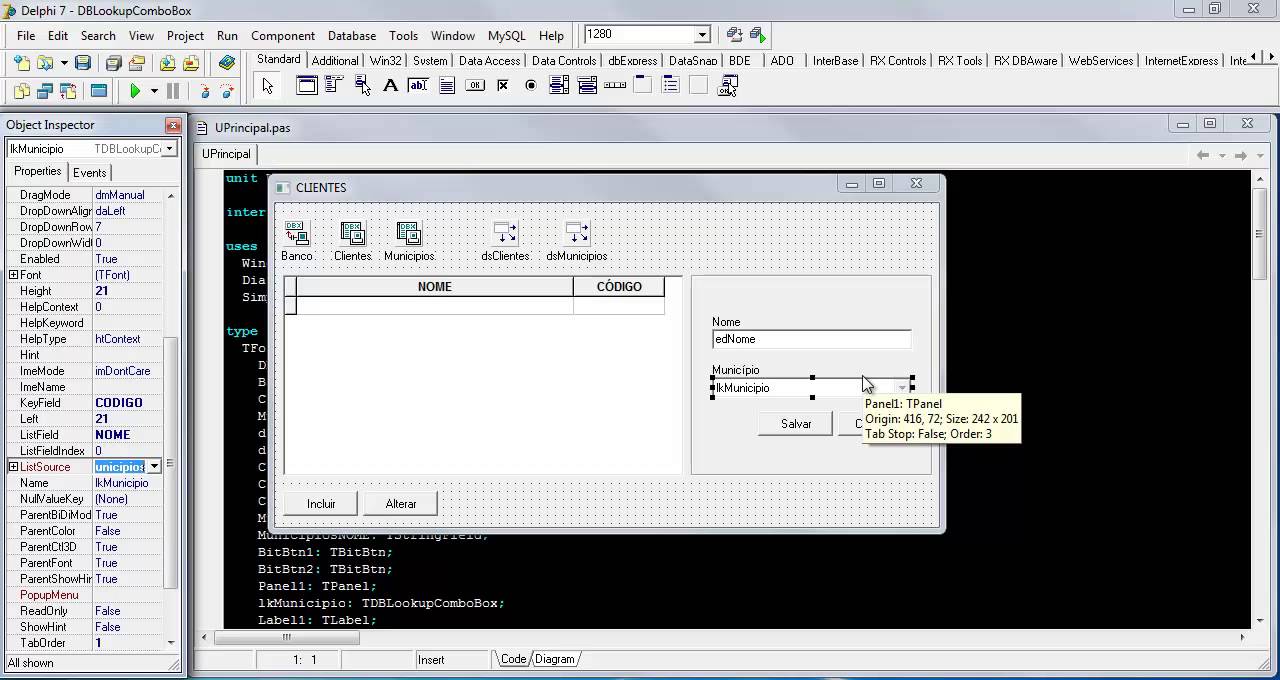Click the Incluir button on the form
Screen dimensions: 1280x680
(x=321, y=504)
